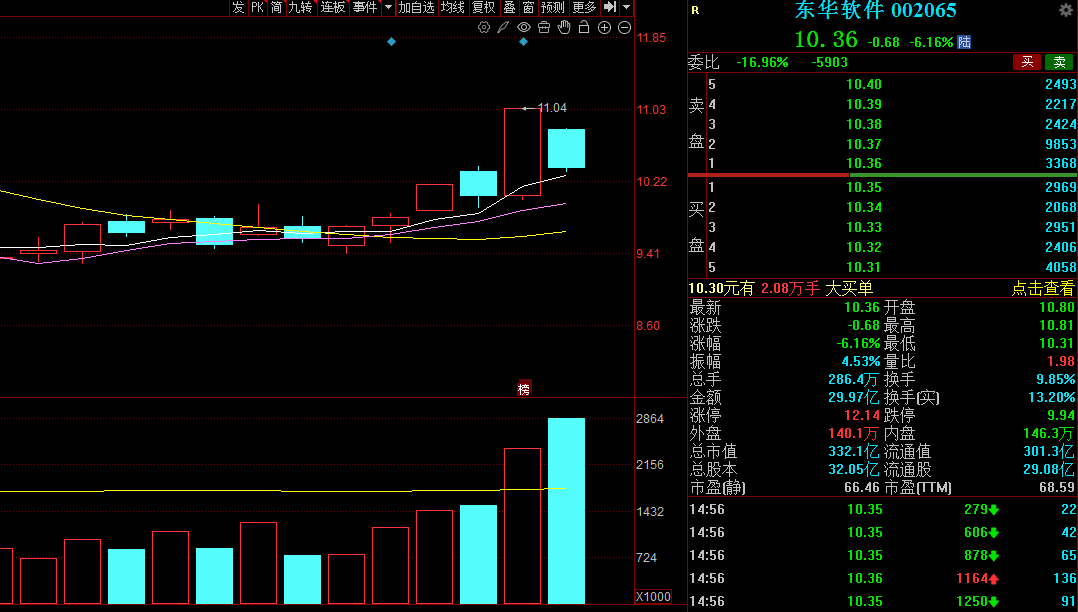
Task: Select sell level 5 price 10.40
Action: (864, 85)
